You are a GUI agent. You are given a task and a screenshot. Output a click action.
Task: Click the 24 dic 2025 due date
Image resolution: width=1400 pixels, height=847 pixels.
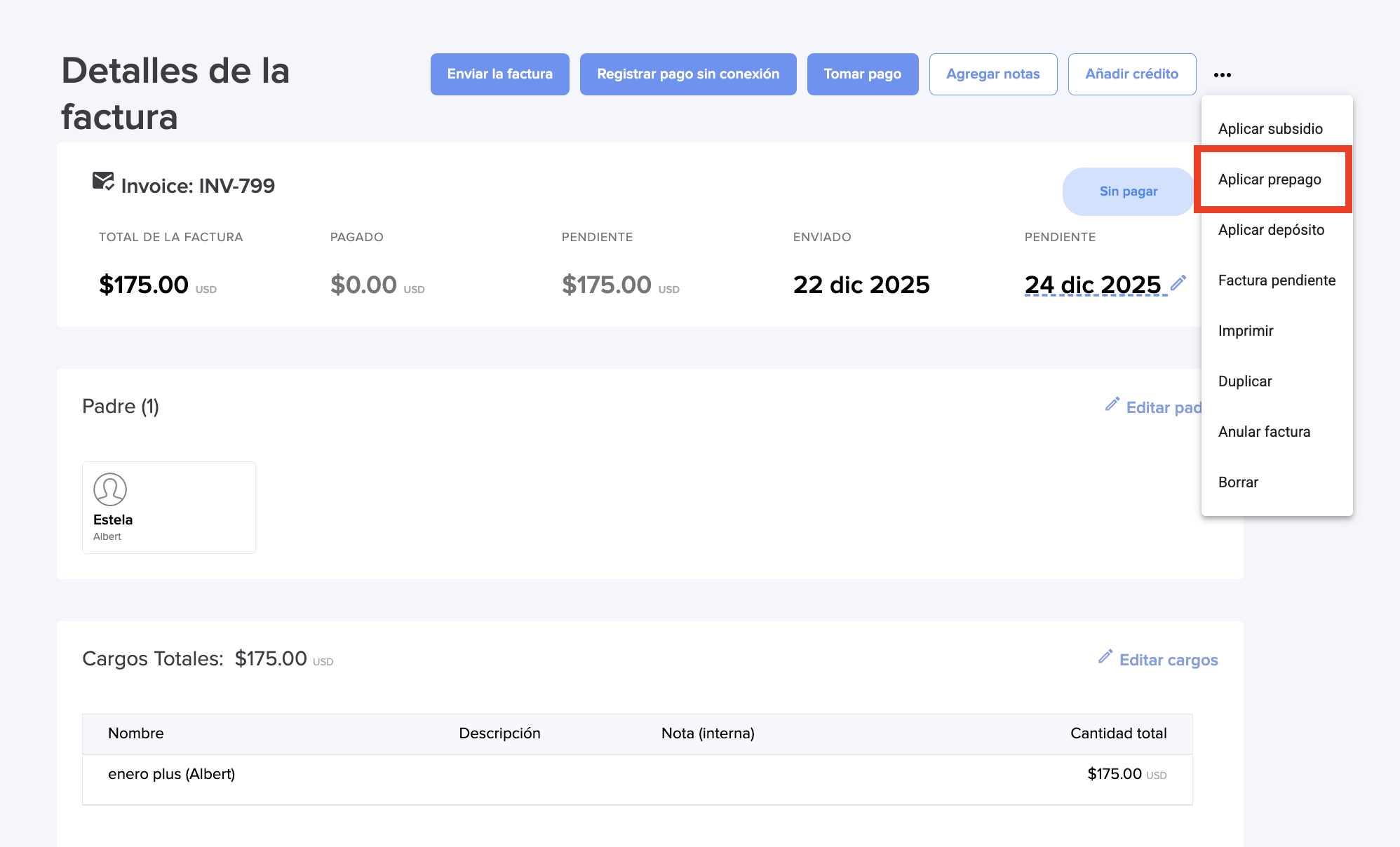1093,285
